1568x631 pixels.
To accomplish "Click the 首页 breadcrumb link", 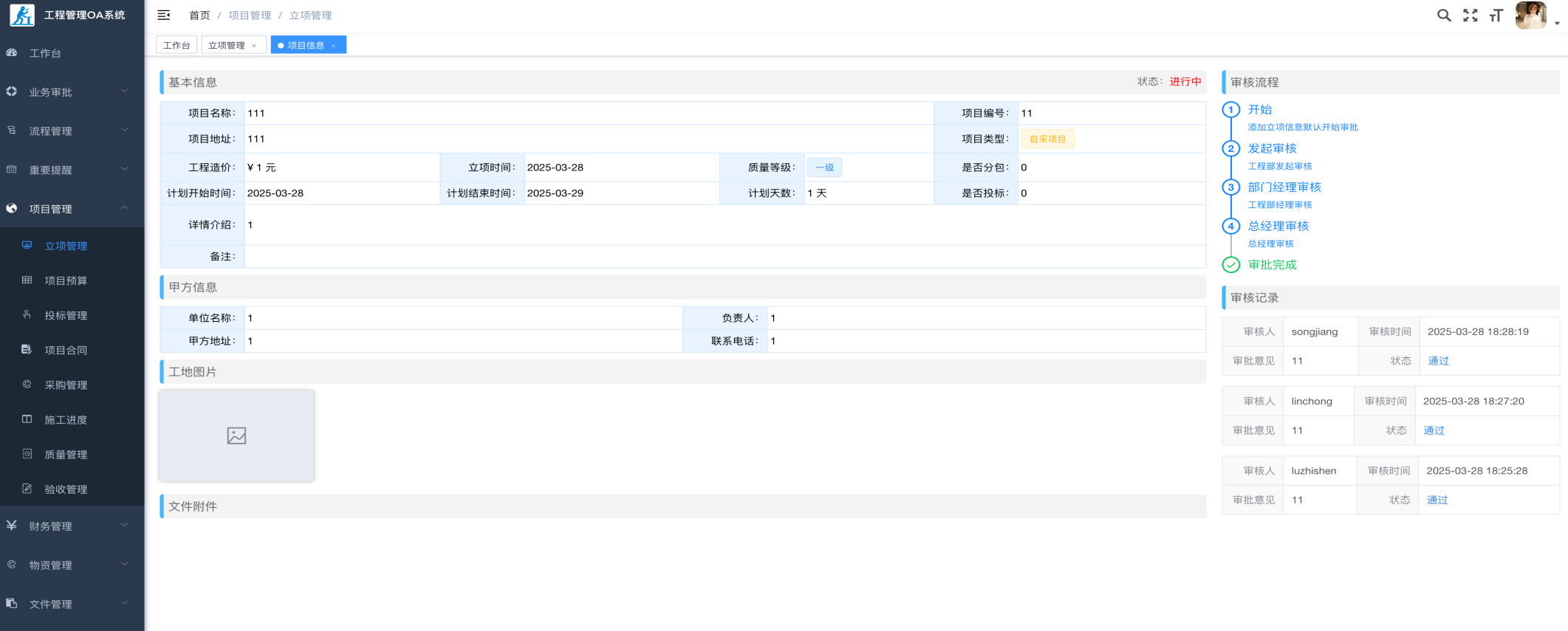I will click(x=199, y=15).
